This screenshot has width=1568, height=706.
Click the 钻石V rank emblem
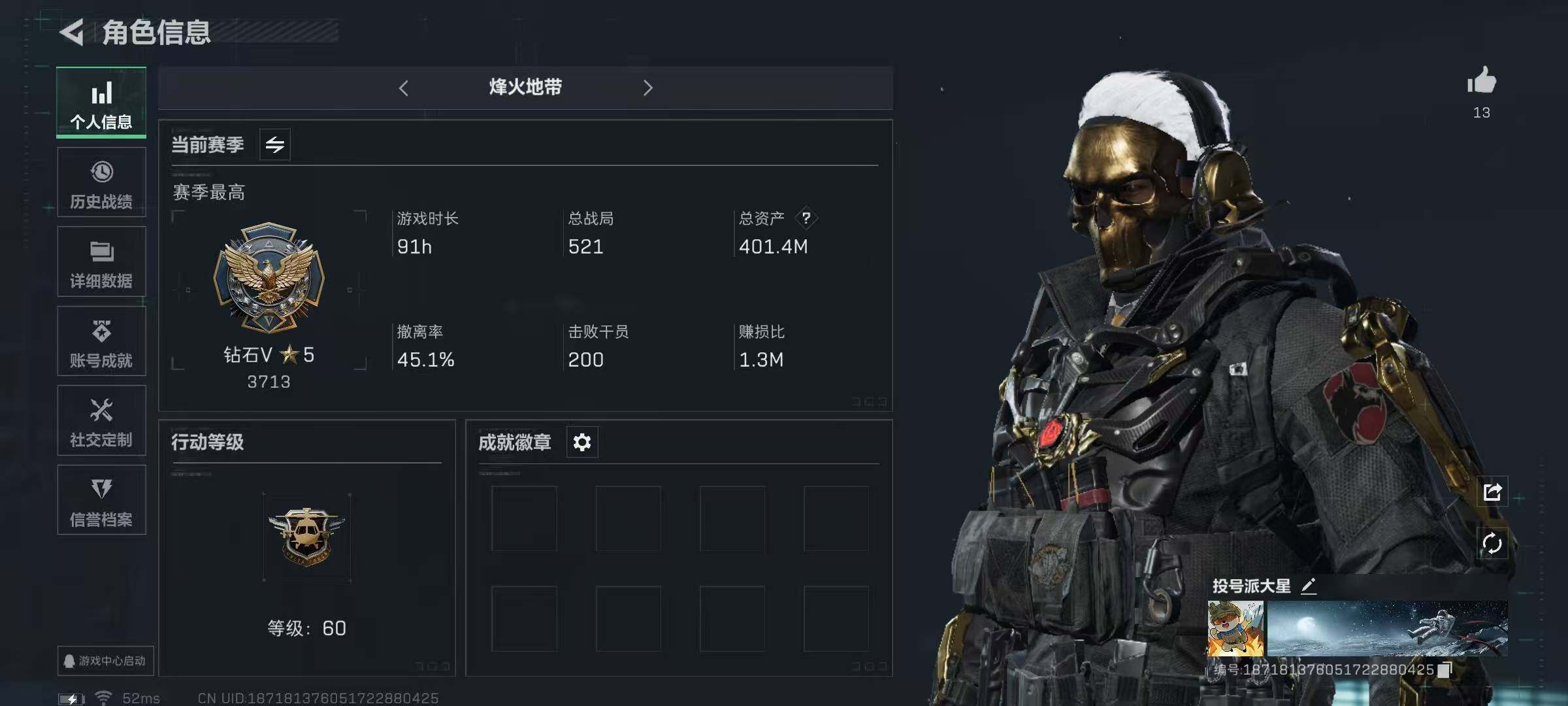click(x=269, y=278)
